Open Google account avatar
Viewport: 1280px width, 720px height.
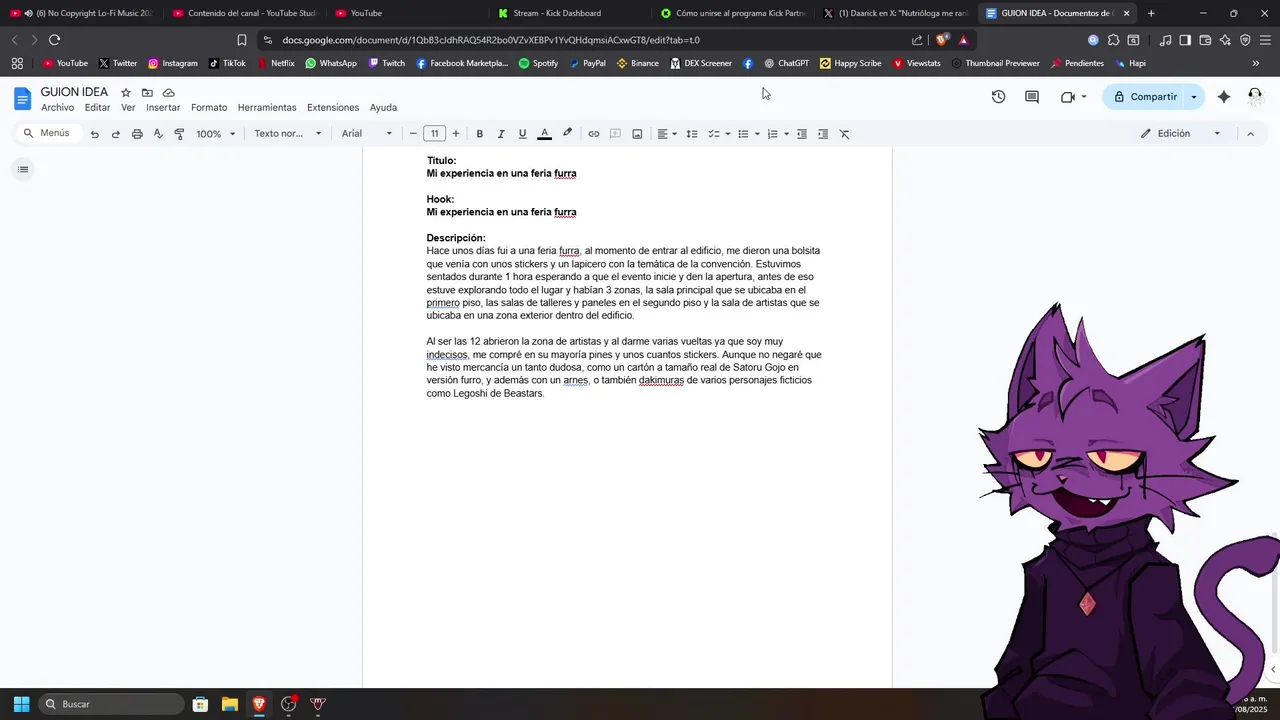[1255, 97]
